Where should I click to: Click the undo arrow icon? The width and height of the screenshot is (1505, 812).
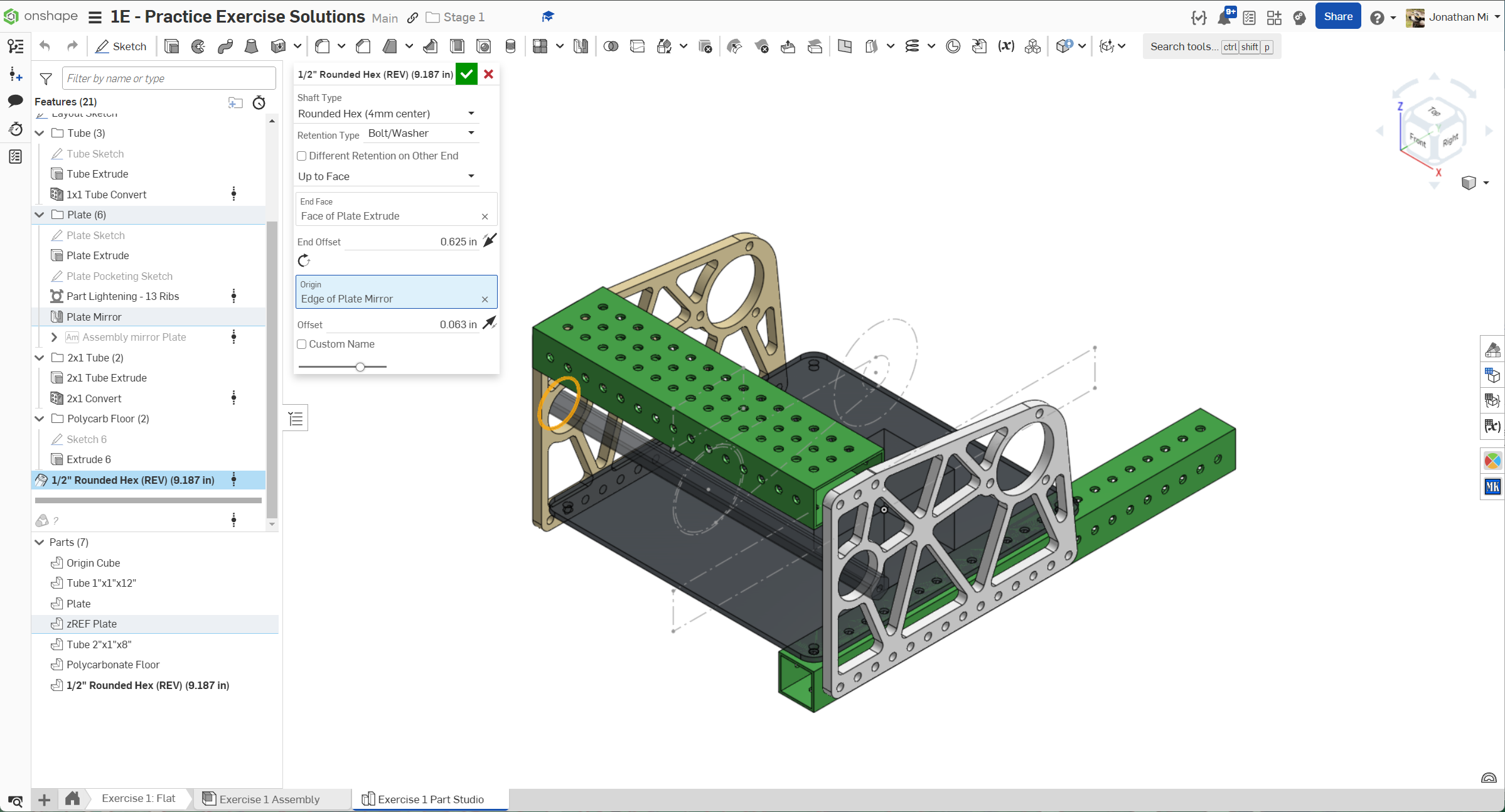pyautogui.click(x=45, y=46)
